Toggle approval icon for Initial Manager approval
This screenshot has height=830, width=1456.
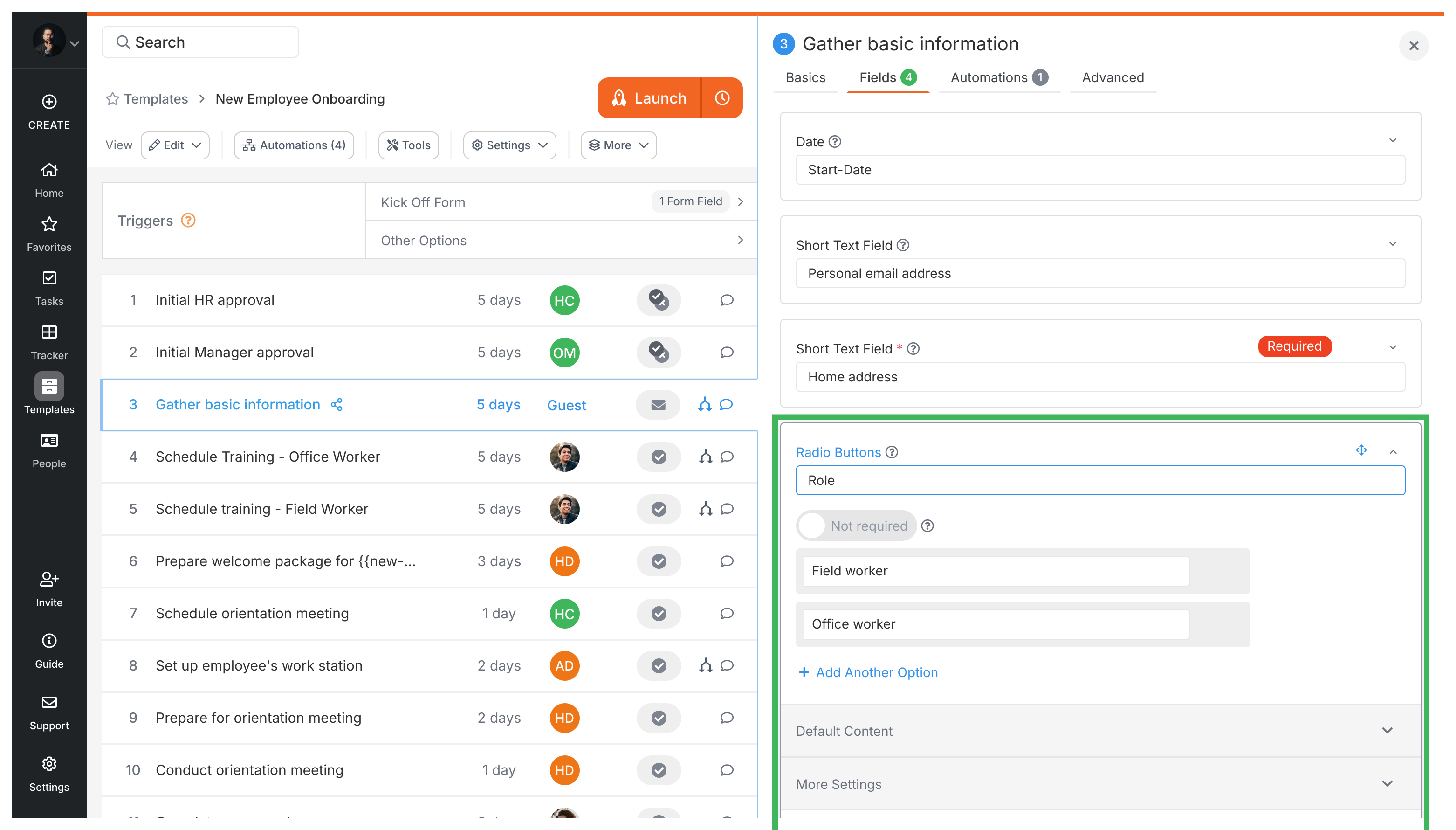point(659,353)
